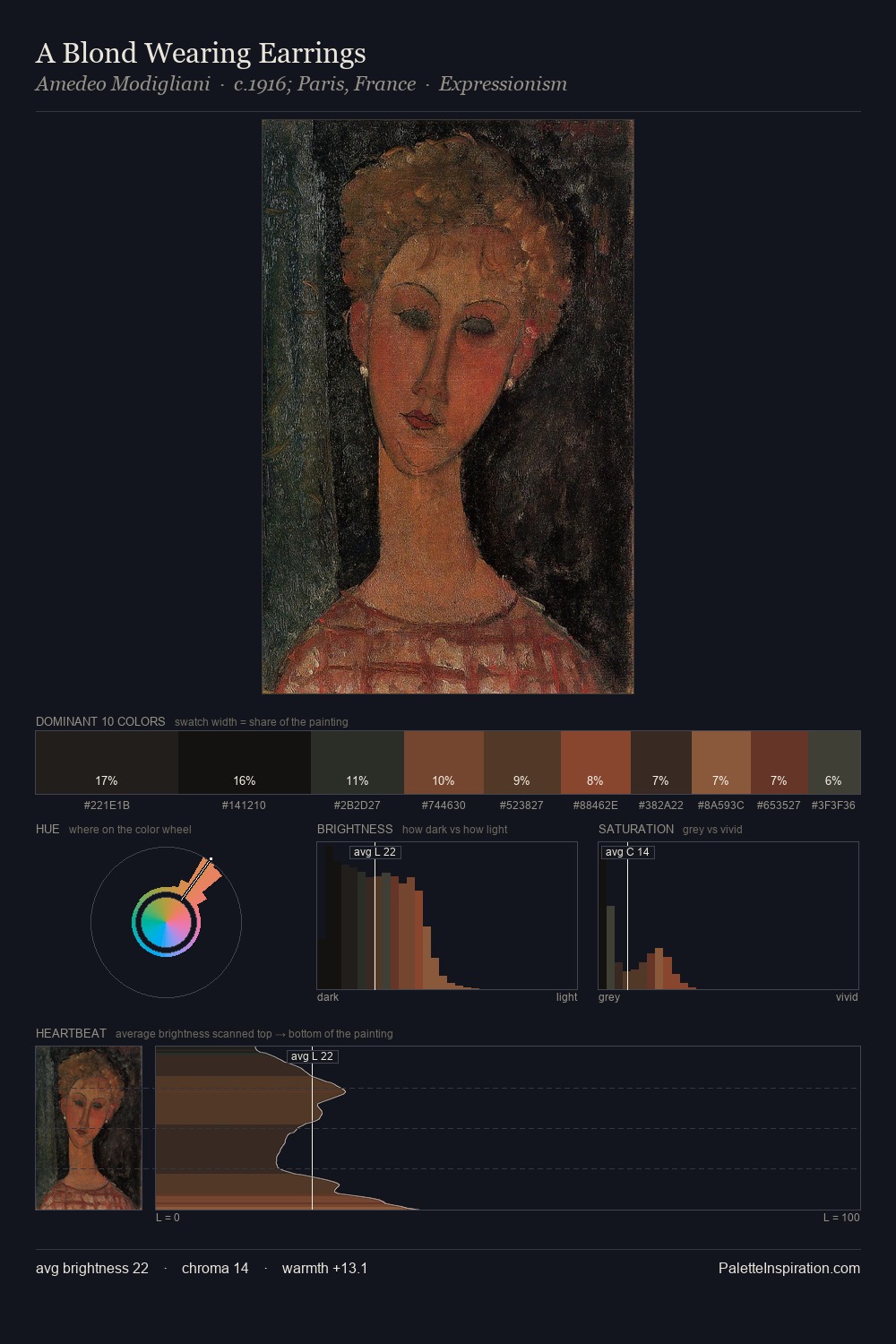The height and width of the screenshot is (1344, 896).
Task: Click the 'vivid' saturation axis label
Action: click(x=847, y=997)
